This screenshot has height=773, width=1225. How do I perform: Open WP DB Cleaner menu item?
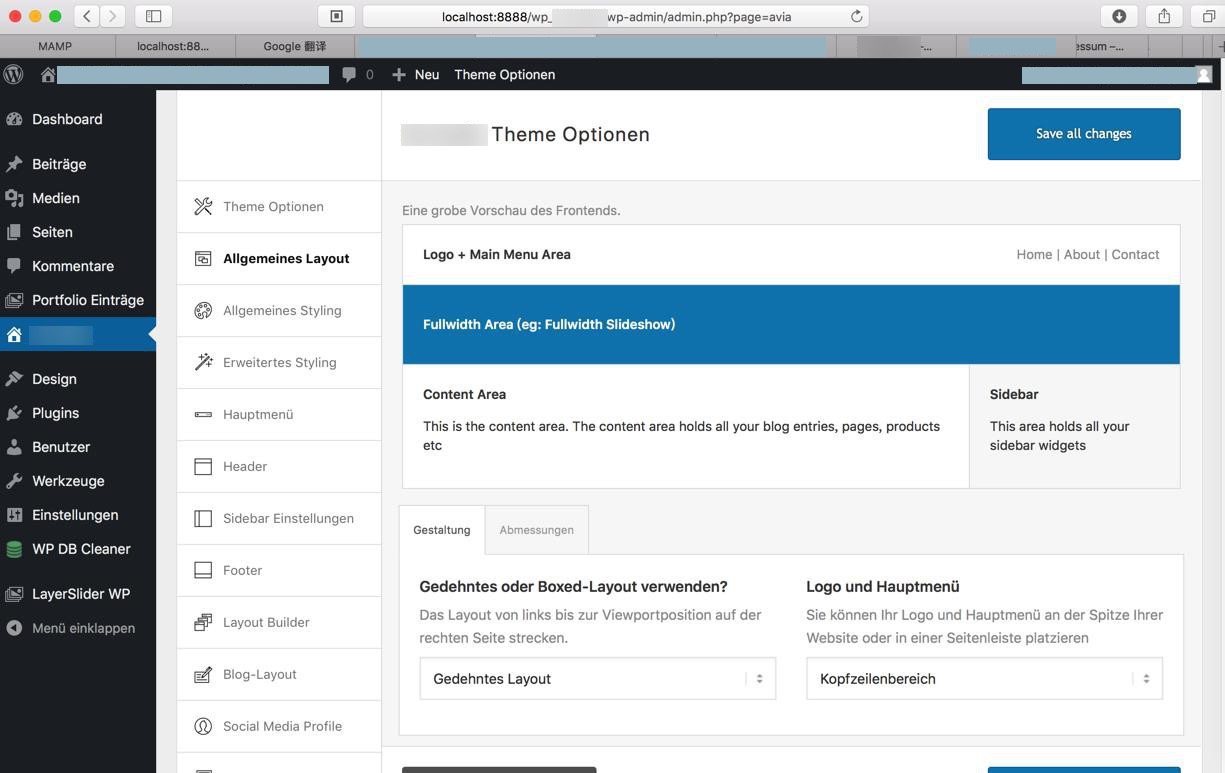80,549
